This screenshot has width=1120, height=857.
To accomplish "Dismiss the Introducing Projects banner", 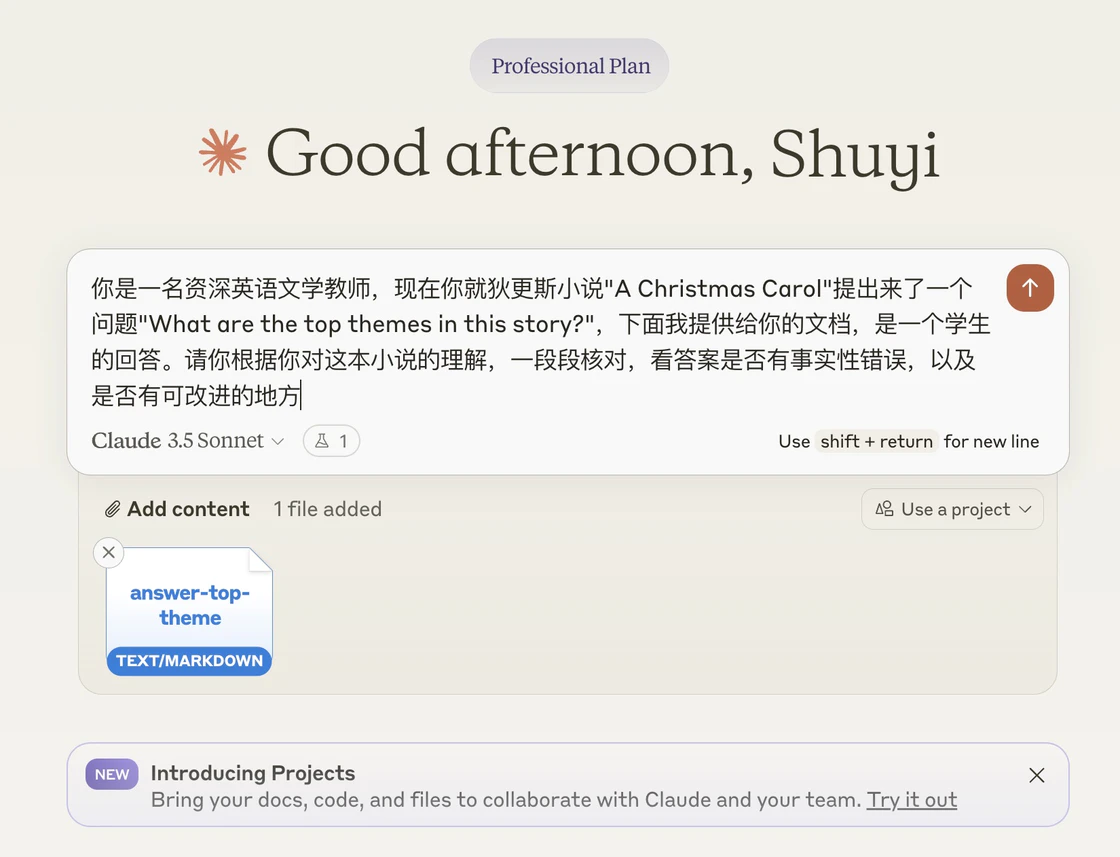I will (x=1036, y=776).
